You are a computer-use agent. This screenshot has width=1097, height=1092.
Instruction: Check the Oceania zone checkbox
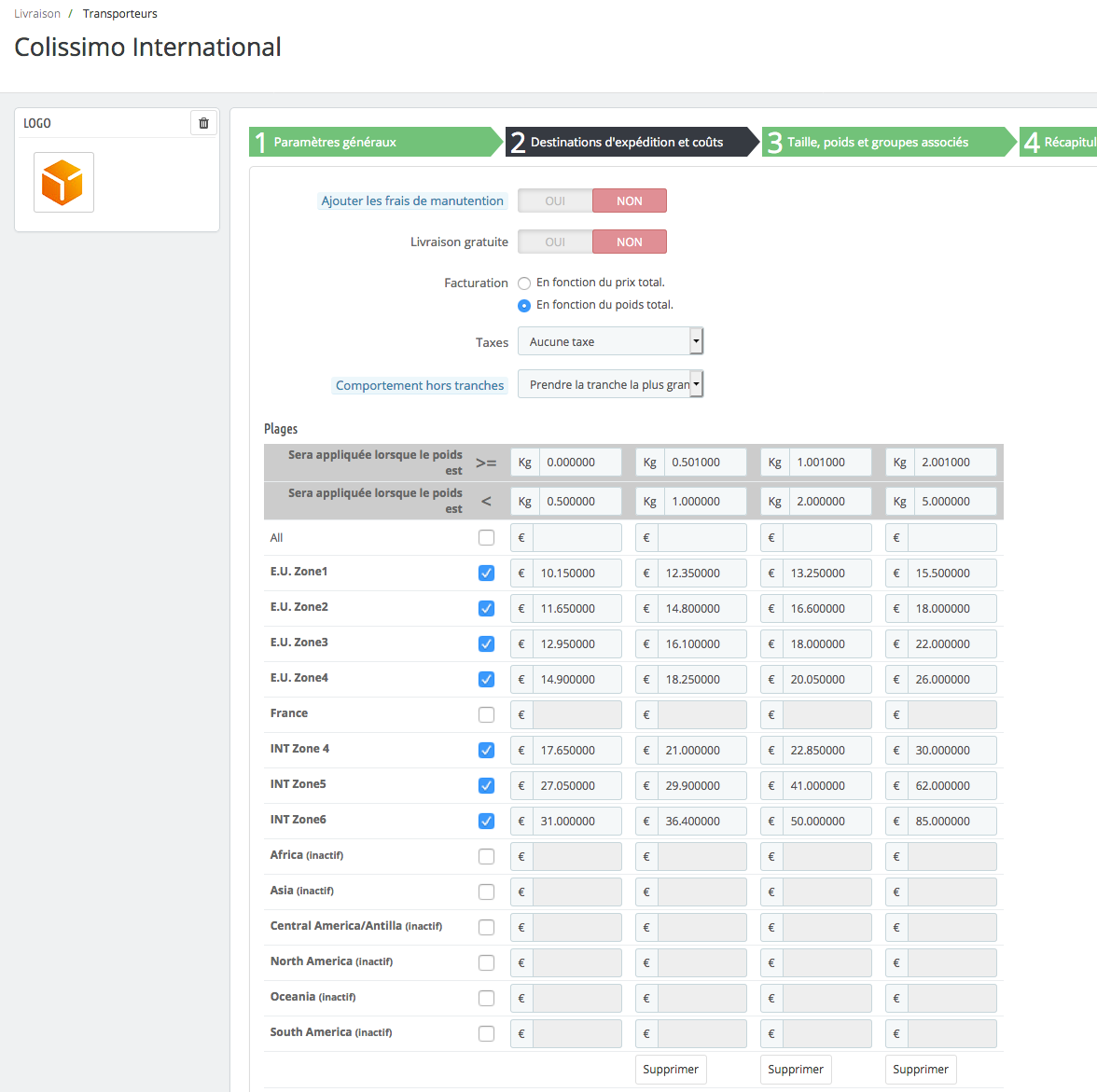(x=486, y=998)
